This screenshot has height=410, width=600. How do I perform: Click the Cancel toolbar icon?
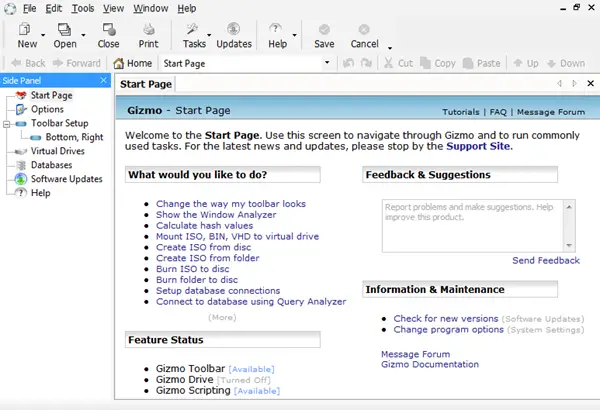(364, 30)
